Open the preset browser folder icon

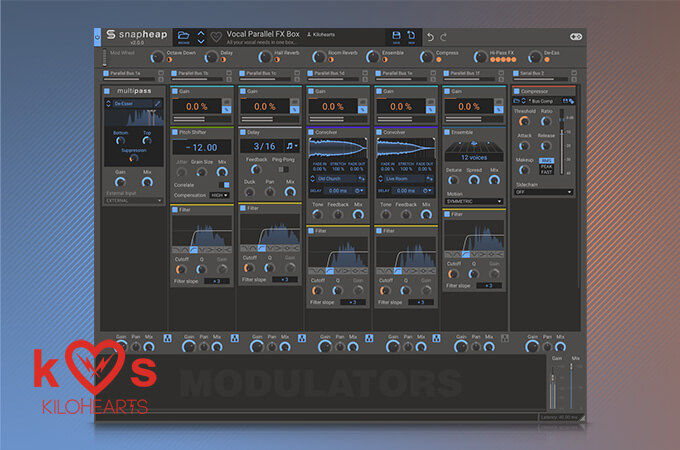click(x=183, y=36)
